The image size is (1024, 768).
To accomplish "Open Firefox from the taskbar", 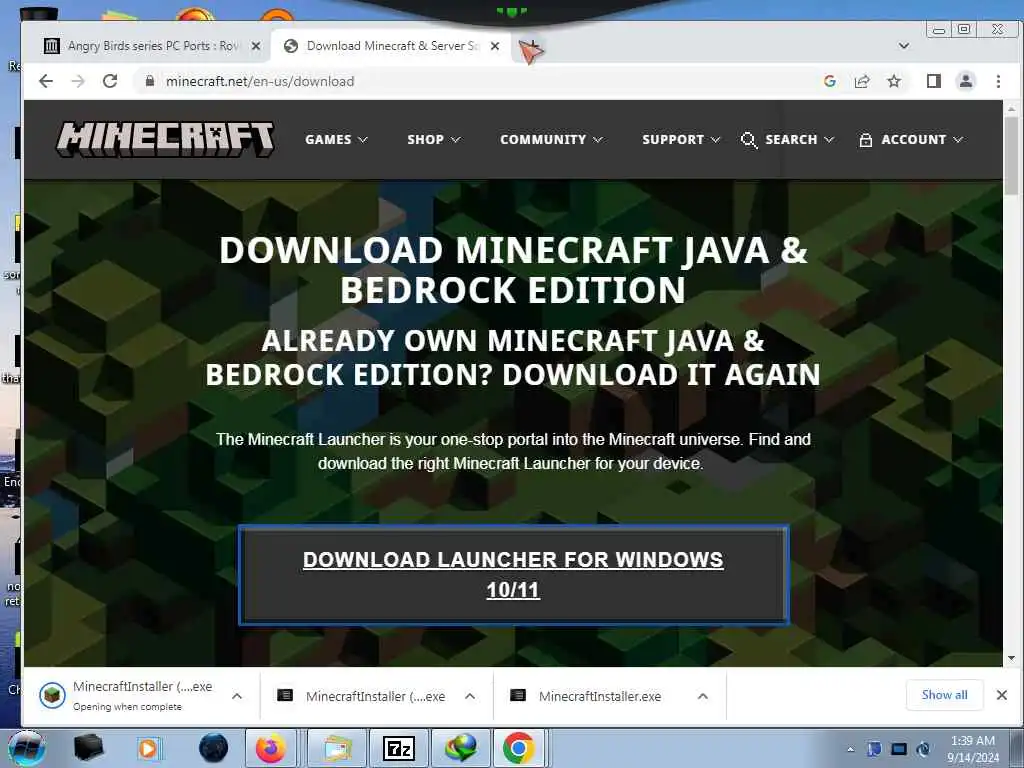I will pos(270,748).
